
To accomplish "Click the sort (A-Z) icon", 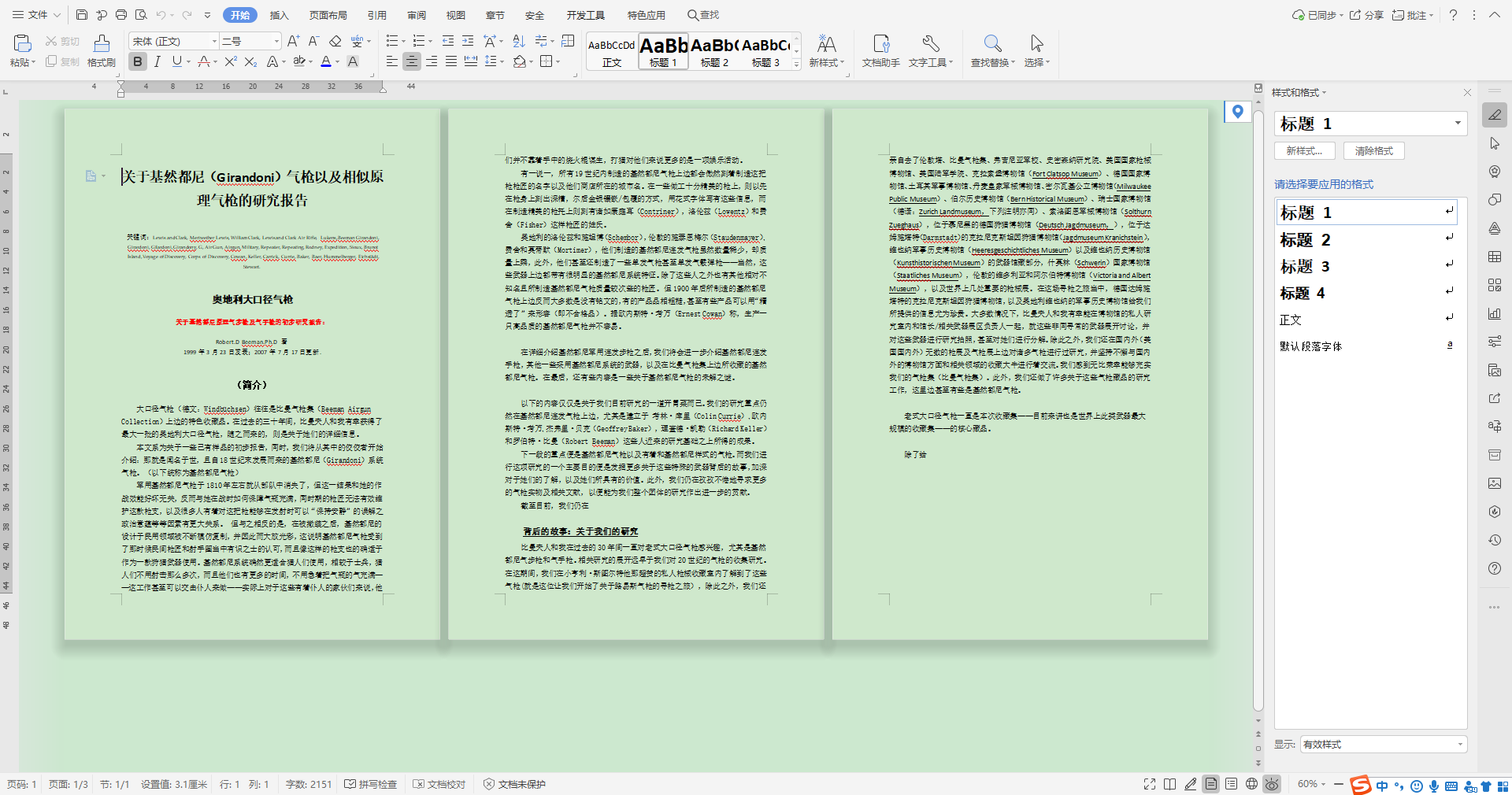I will click(x=518, y=41).
